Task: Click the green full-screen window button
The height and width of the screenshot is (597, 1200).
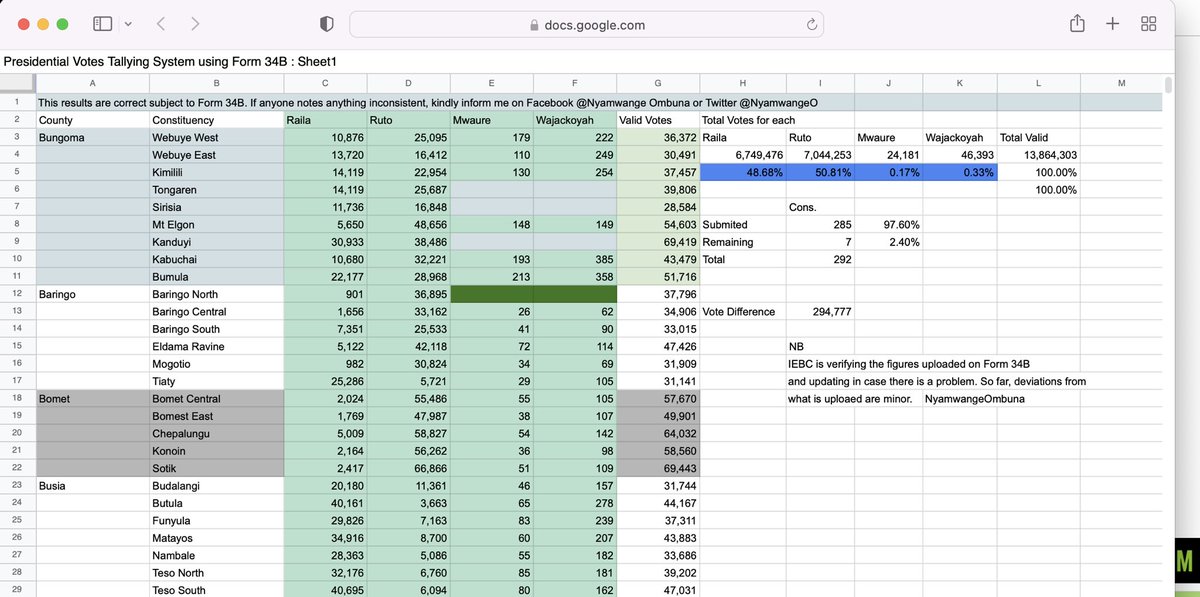Action: [x=62, y=24]
